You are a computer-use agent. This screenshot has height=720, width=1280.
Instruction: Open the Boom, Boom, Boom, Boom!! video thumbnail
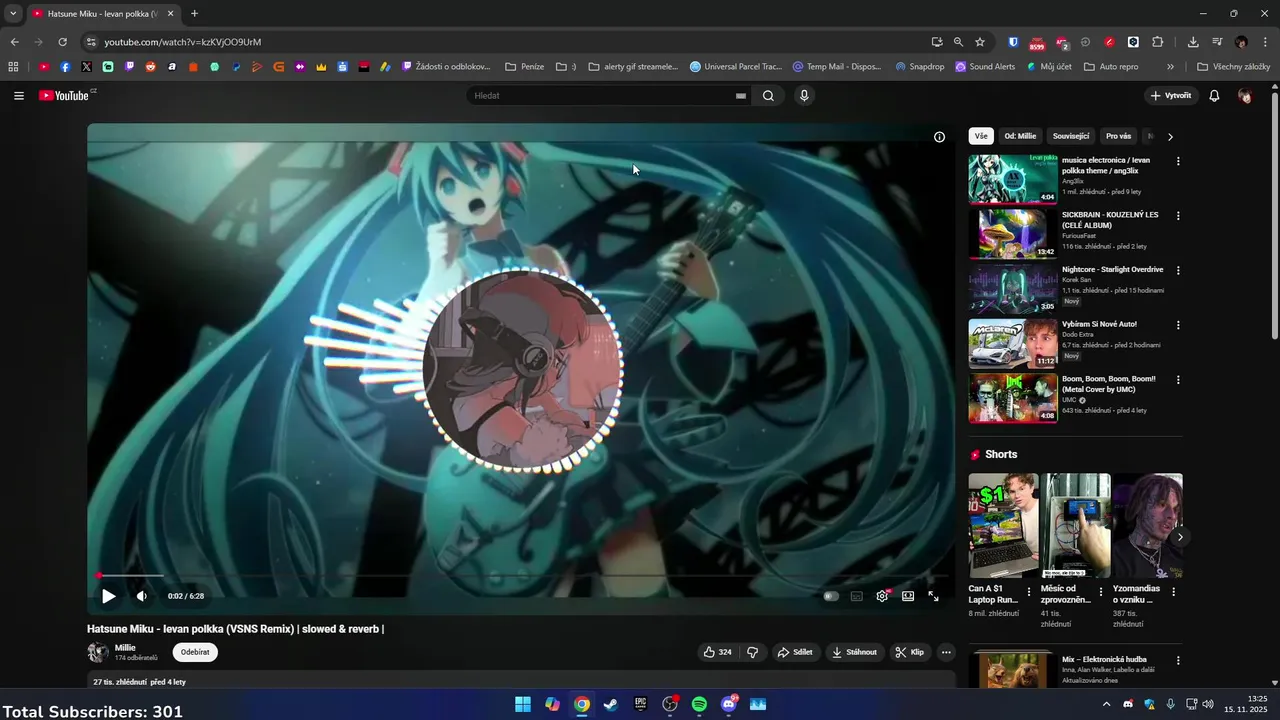pyautogui.click(x=1013, y=398)
